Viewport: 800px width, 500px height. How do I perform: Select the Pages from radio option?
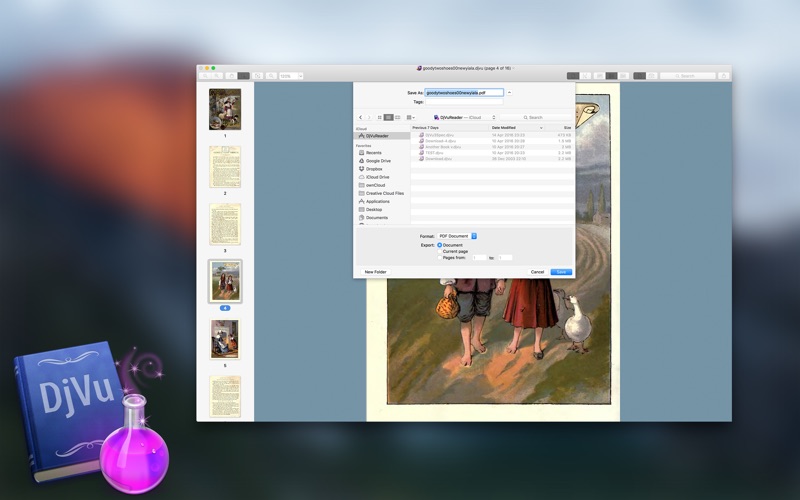pos(439,258)
